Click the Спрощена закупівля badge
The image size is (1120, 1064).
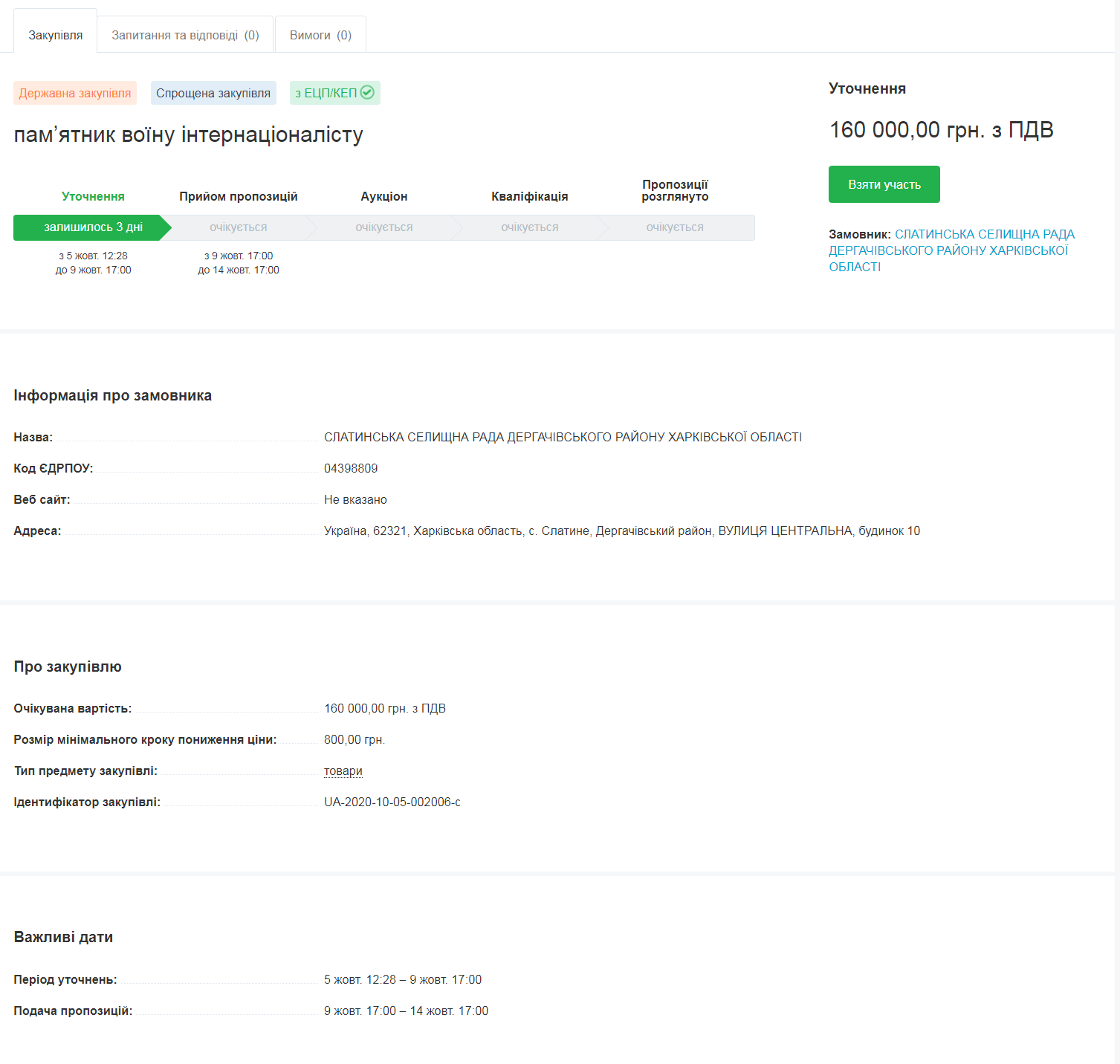coord(213,93)
